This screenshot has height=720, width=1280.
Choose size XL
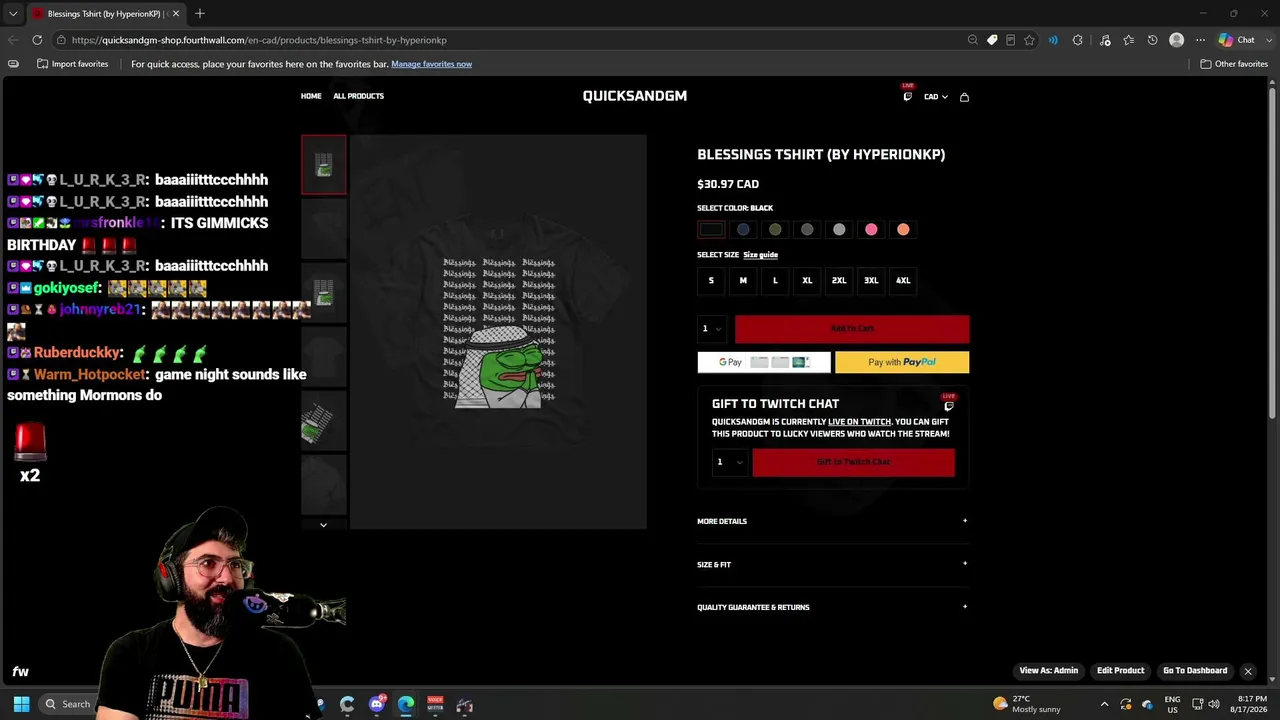(x=807, y=281)
